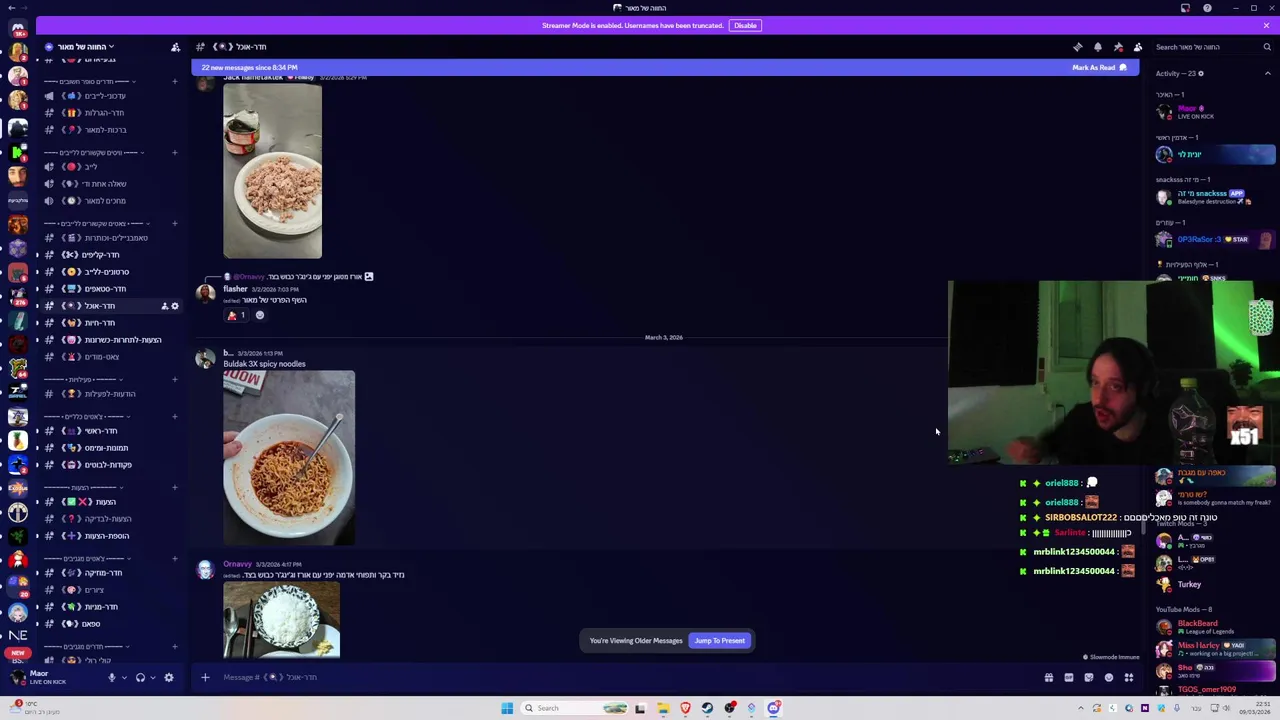Click username Ornavvy in message
The image size is (1280, 720).
click(x=237, y=564)
